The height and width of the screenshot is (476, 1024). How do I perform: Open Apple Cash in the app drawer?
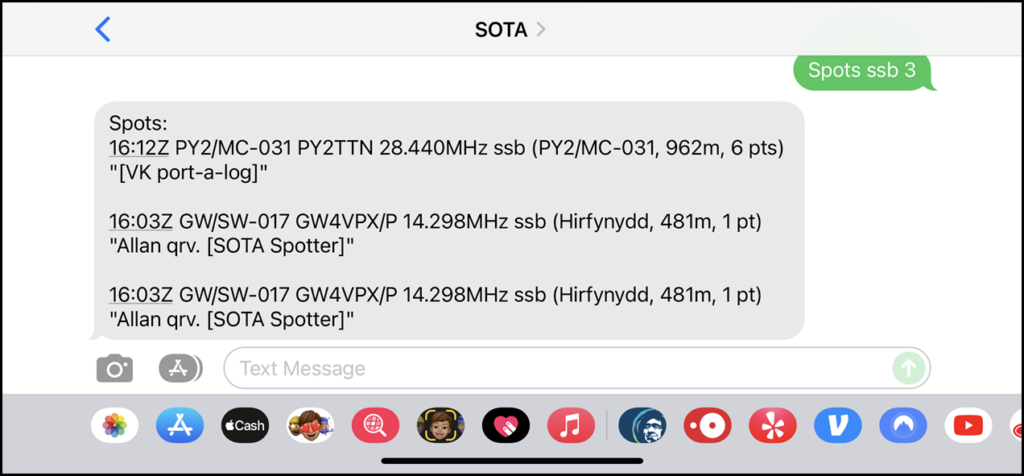[245, 426]
